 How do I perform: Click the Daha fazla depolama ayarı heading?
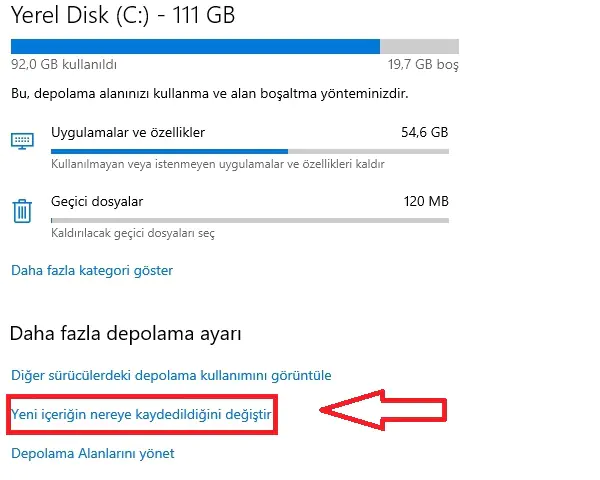coord(126,333)
